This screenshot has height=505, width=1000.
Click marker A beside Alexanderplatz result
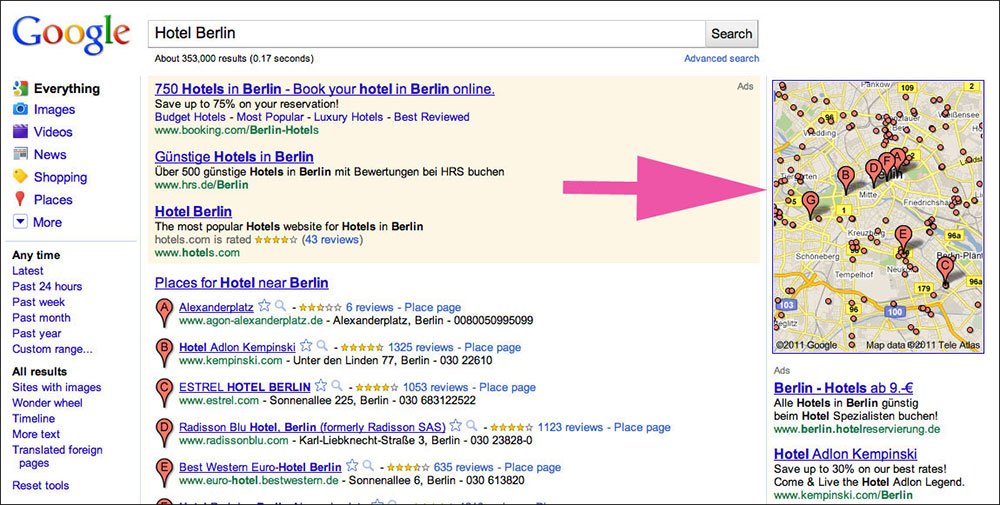tap(165, 312)
